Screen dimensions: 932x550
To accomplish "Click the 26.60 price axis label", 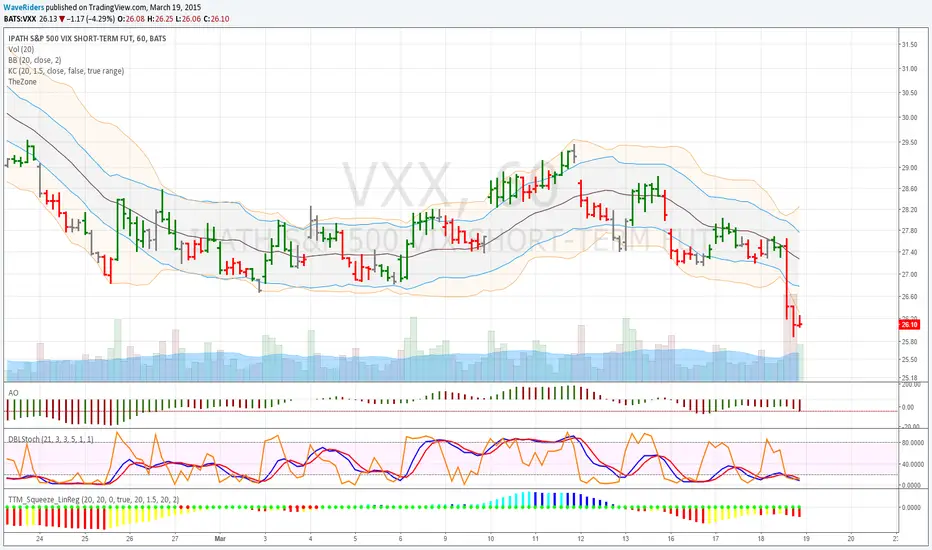I will [x=909, y=296].
